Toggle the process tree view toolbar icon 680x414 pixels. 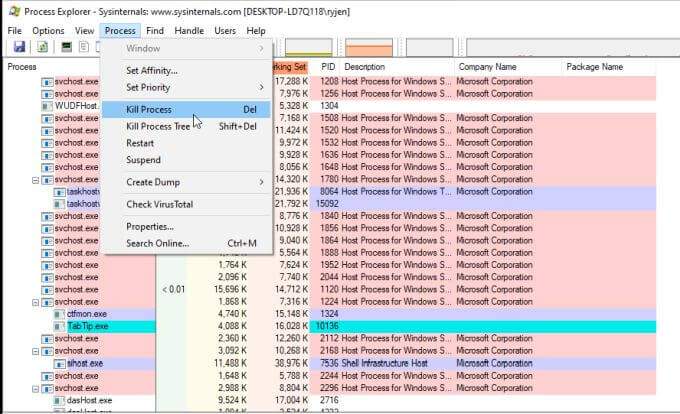pyautogui.click(x=84, y=47)
